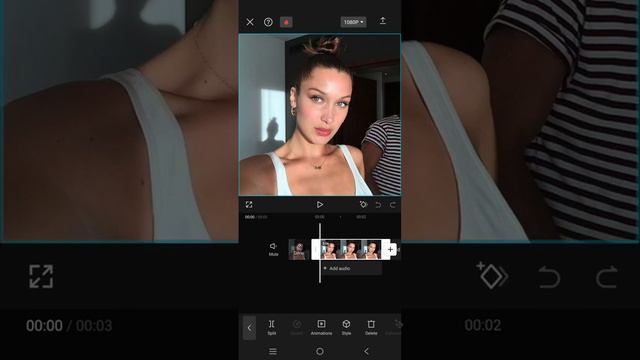640x360 pixels.
Task: Add a keyframe with the diamond icon
Action: 363,204
